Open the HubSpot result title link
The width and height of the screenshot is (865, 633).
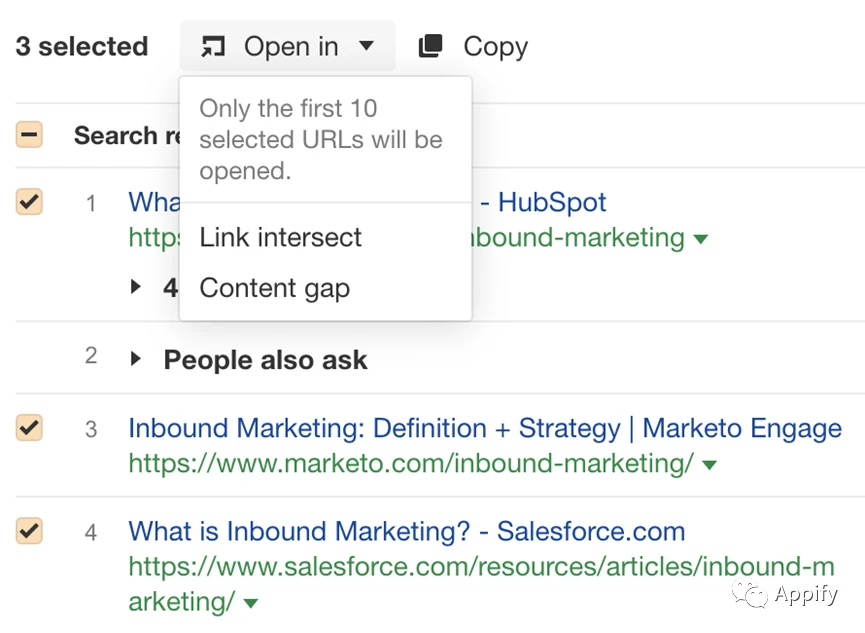[552, 202]
